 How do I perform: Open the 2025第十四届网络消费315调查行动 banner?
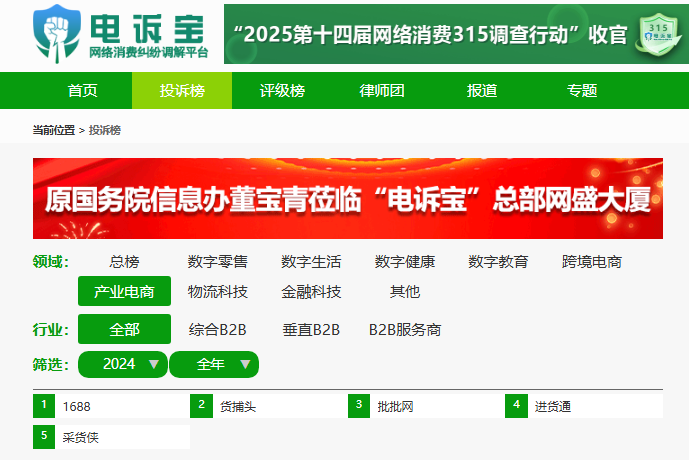(x=457, y=34)
